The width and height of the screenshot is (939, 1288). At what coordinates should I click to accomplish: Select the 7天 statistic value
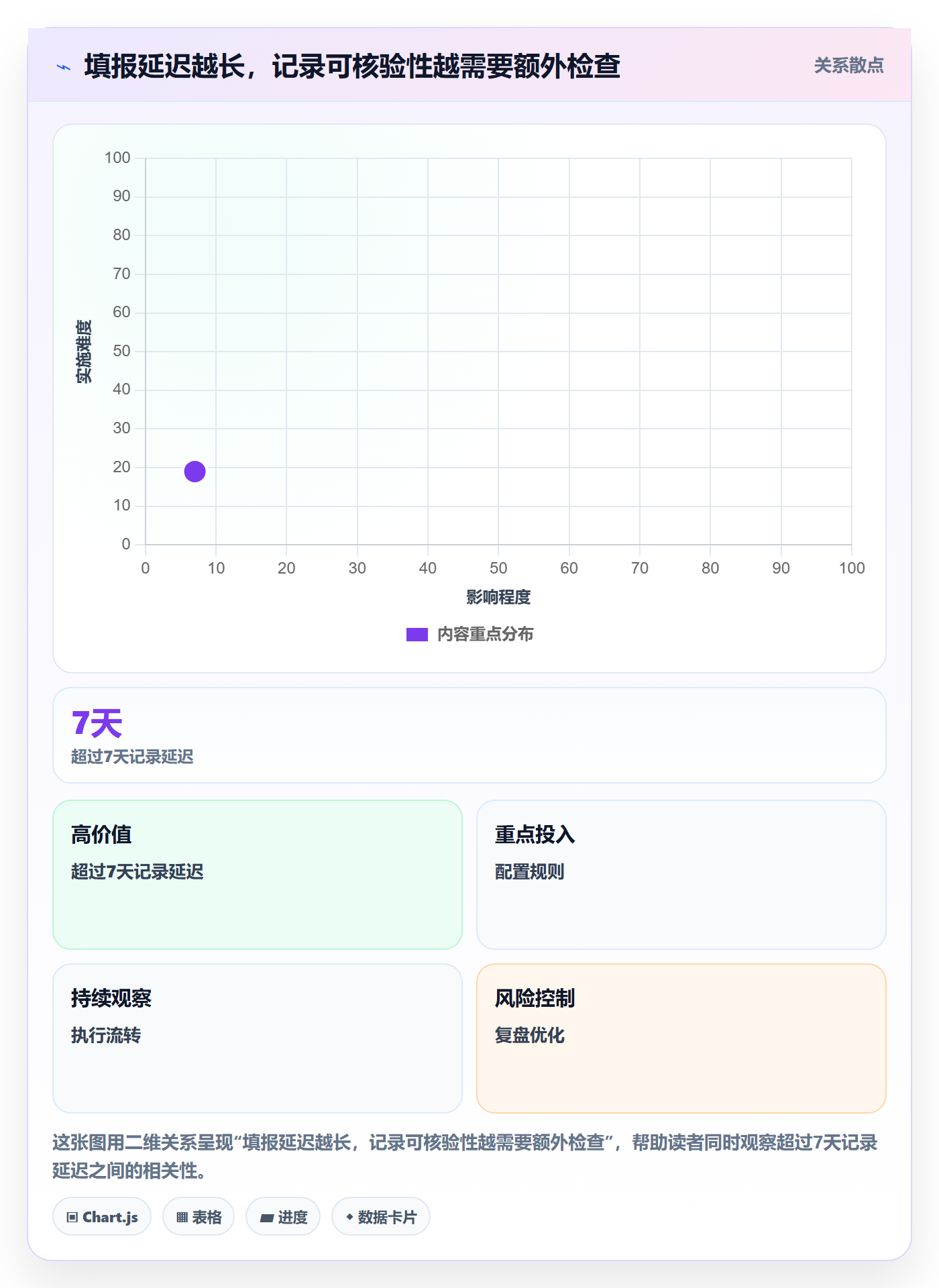(x=97, y=723)
